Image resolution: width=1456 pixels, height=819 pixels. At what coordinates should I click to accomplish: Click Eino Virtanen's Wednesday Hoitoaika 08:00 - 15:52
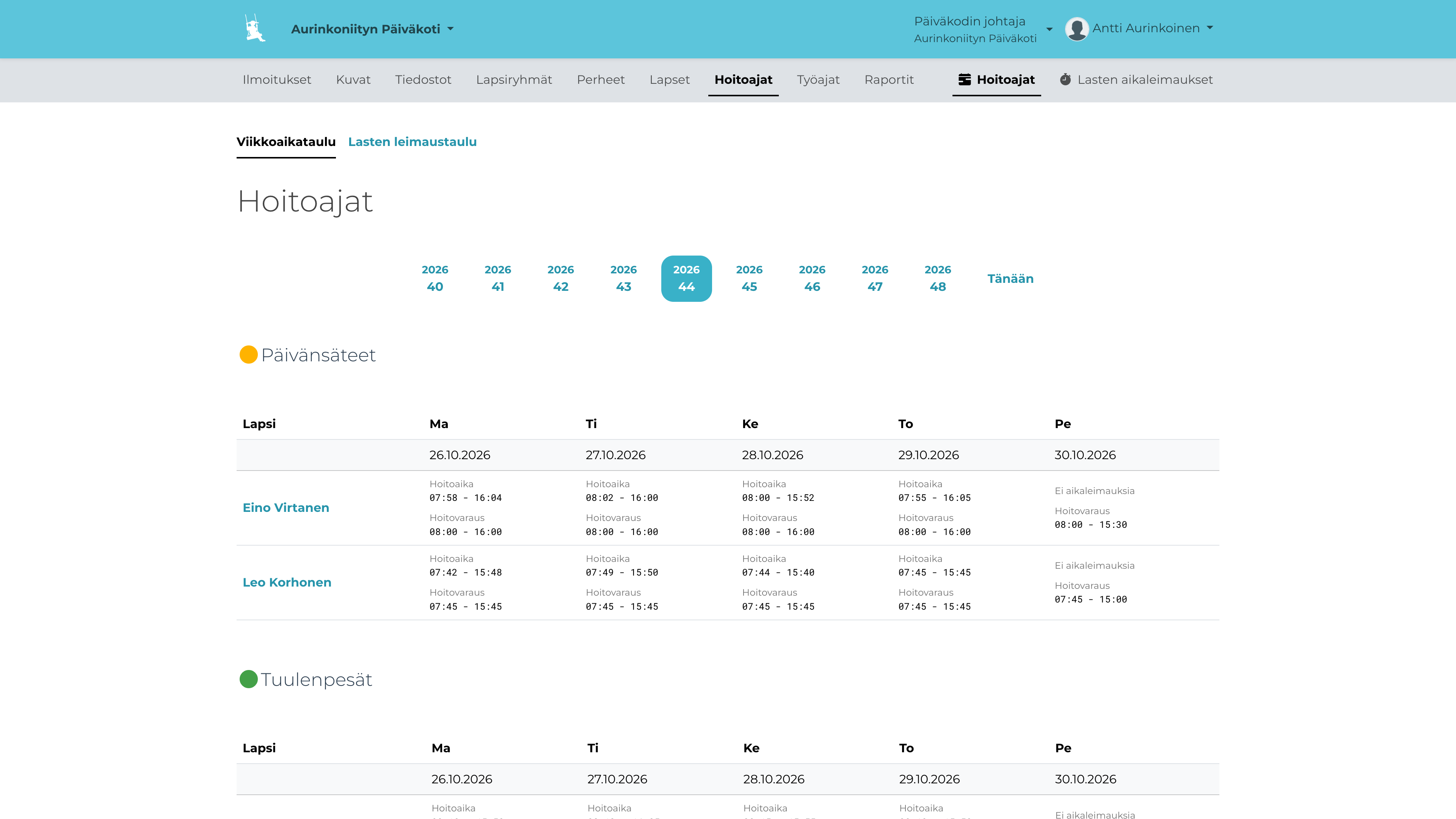tap(778, 491)
